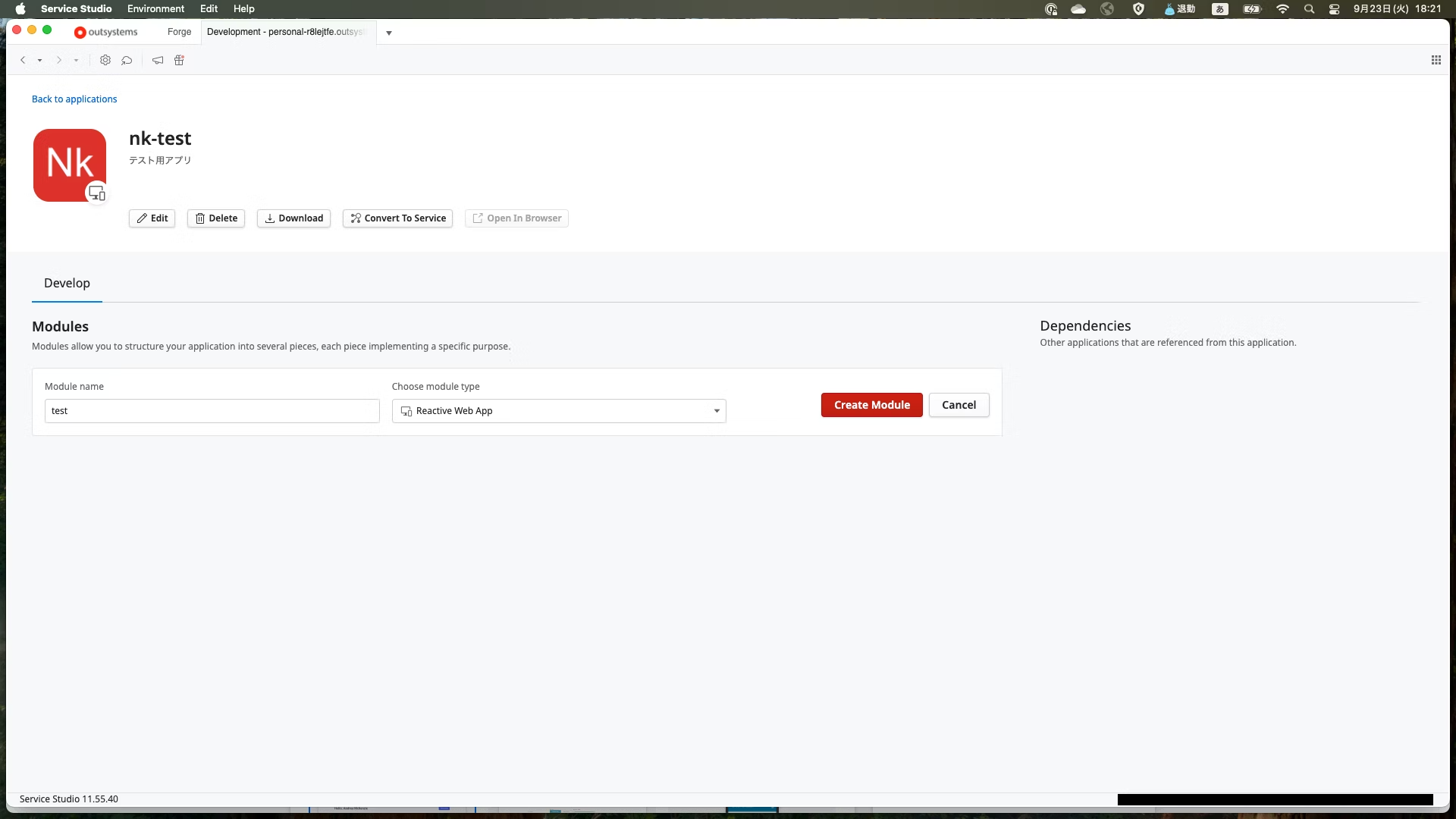Open the macOS Spotlight search icon
Screen dimensions: 1456x819
pyautogui.click(x=1309, y=9)
